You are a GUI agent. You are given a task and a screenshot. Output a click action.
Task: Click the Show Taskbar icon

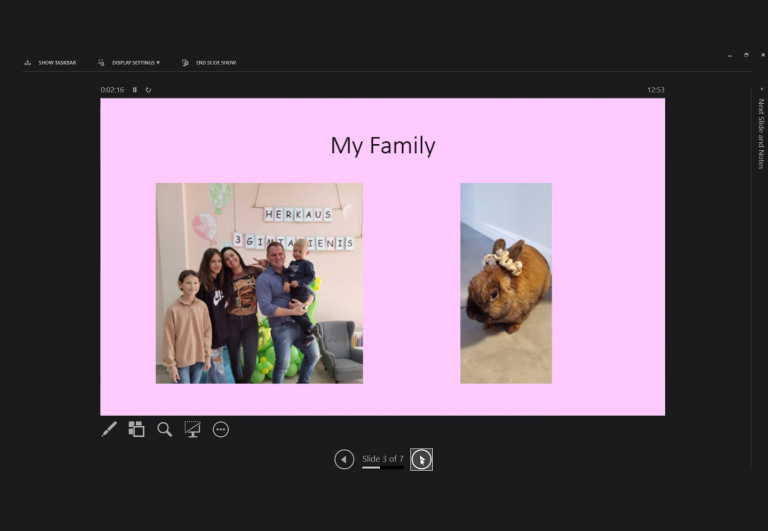tap(27, 63)
